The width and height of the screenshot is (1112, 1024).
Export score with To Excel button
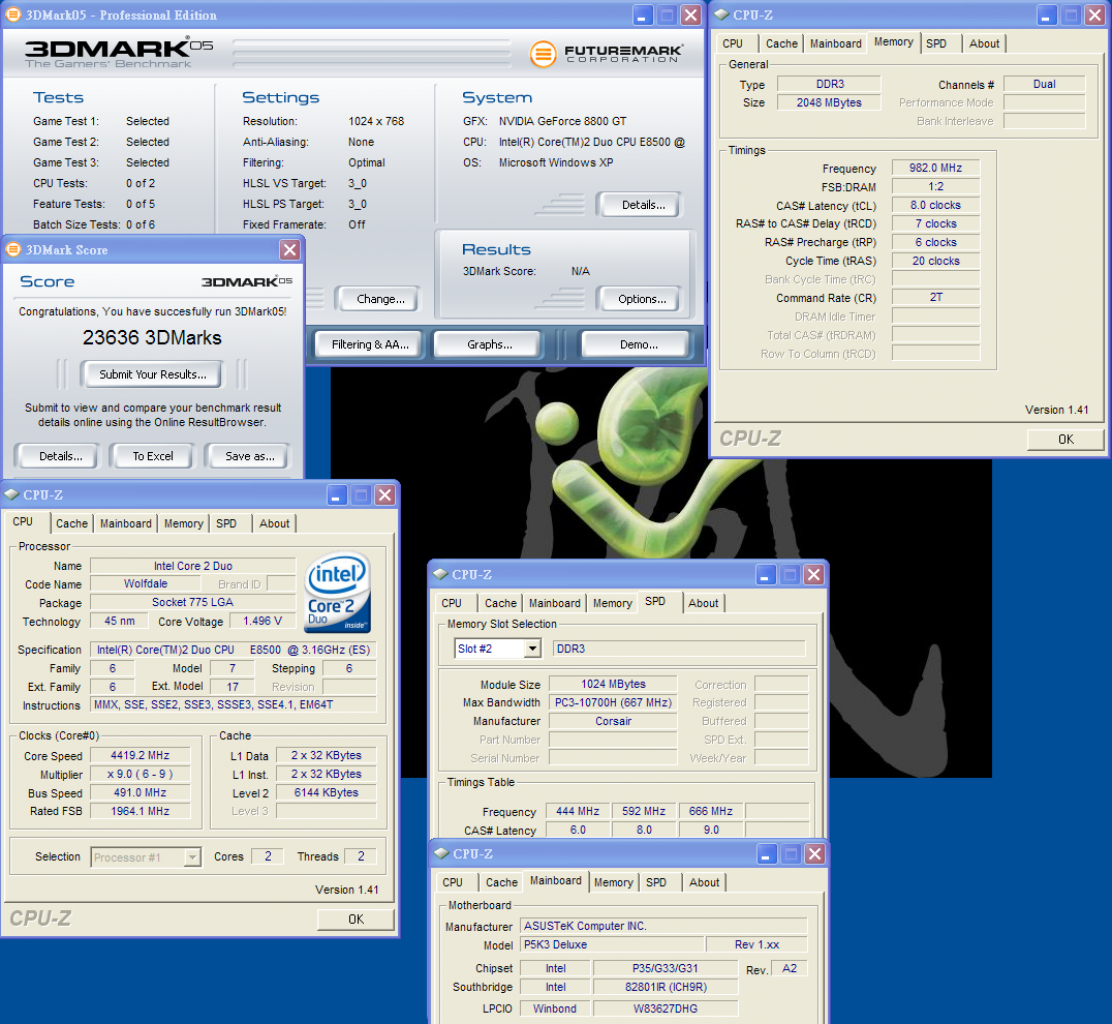153,456
